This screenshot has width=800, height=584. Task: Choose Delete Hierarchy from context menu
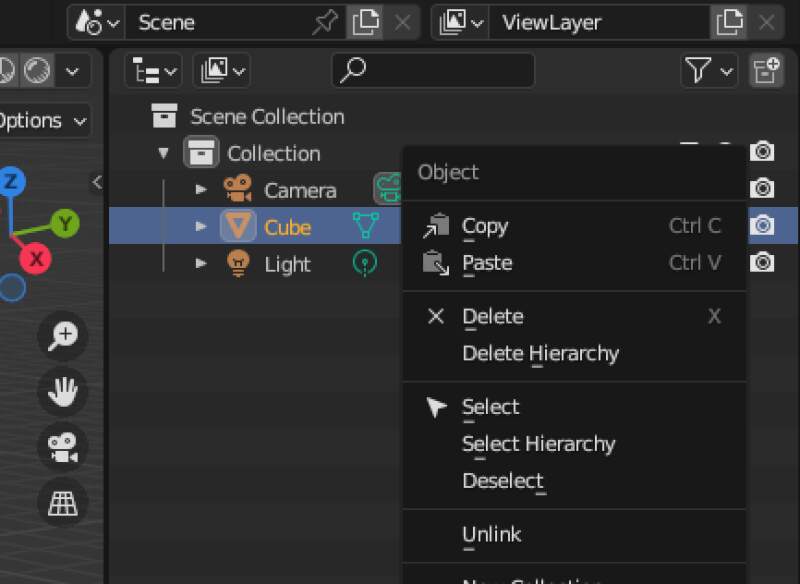[540, 353]
